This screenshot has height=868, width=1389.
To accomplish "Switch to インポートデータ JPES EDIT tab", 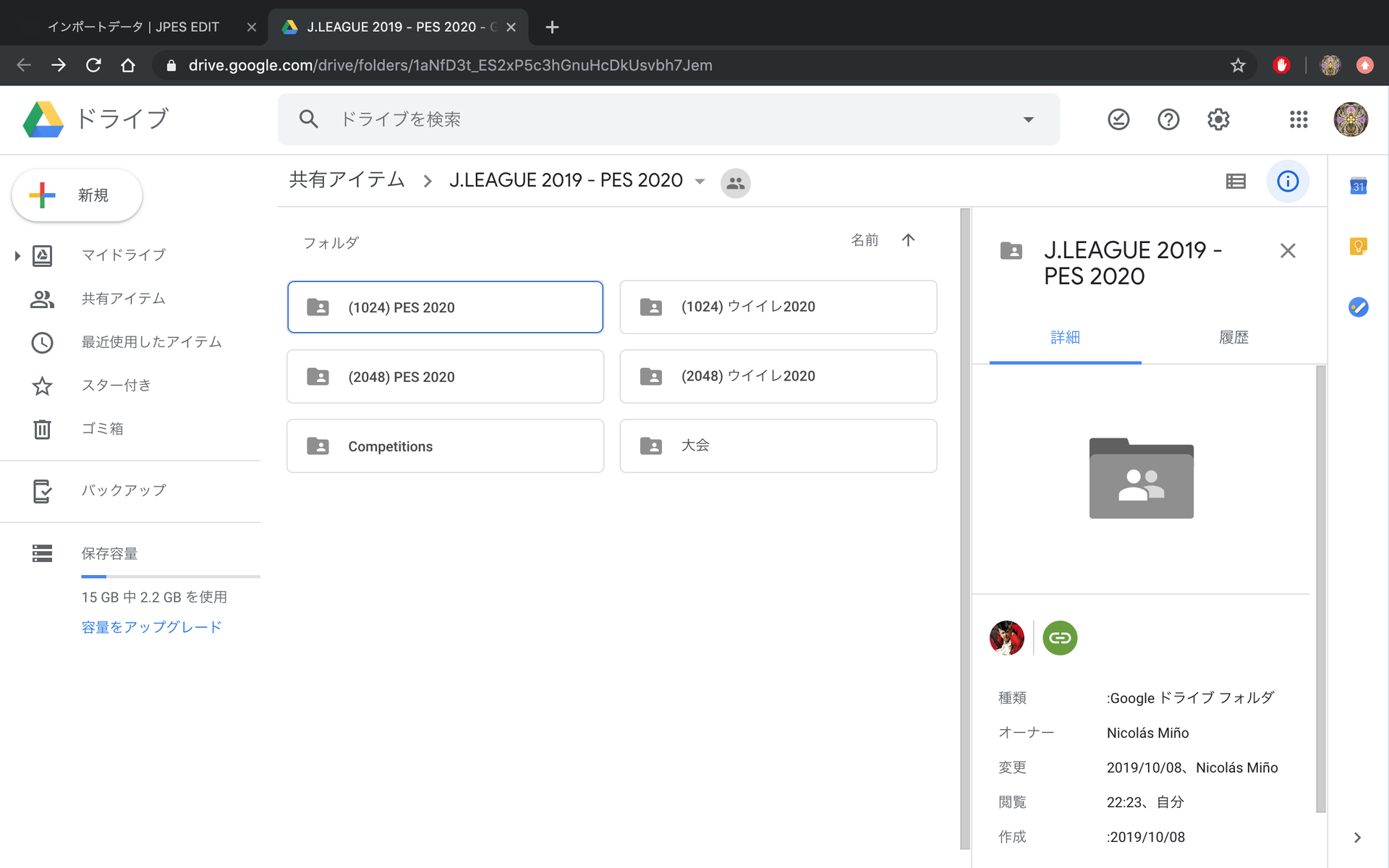I will click(x=133, y=27).
